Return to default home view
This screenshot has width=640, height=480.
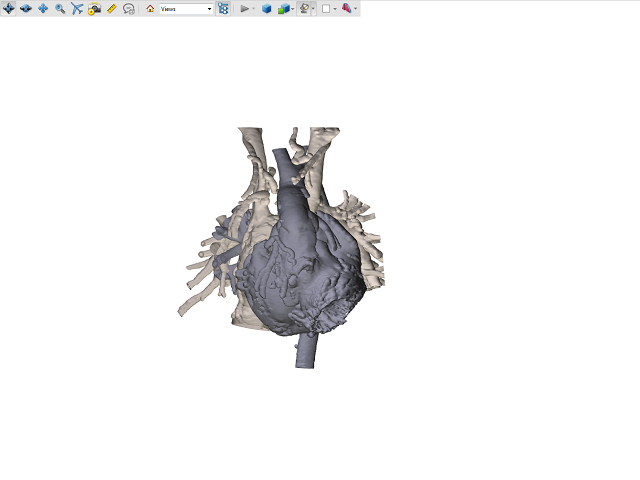(150, 9)
